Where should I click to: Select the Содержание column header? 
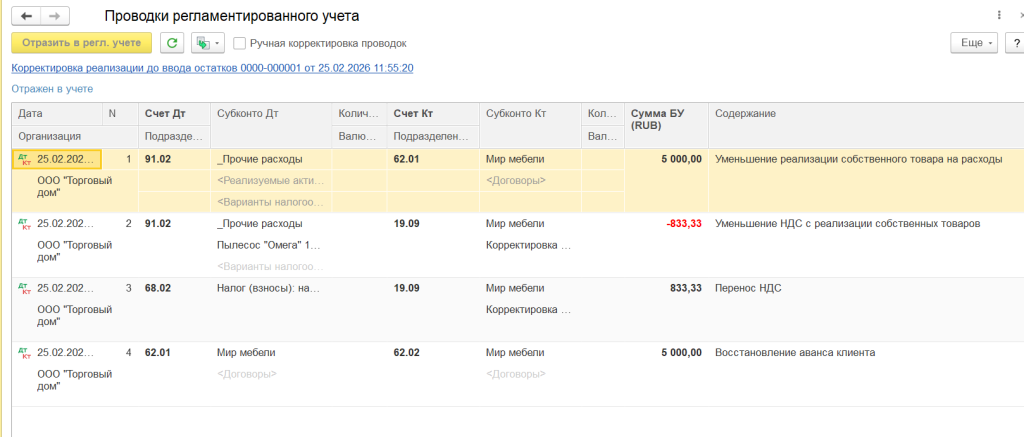745,114
